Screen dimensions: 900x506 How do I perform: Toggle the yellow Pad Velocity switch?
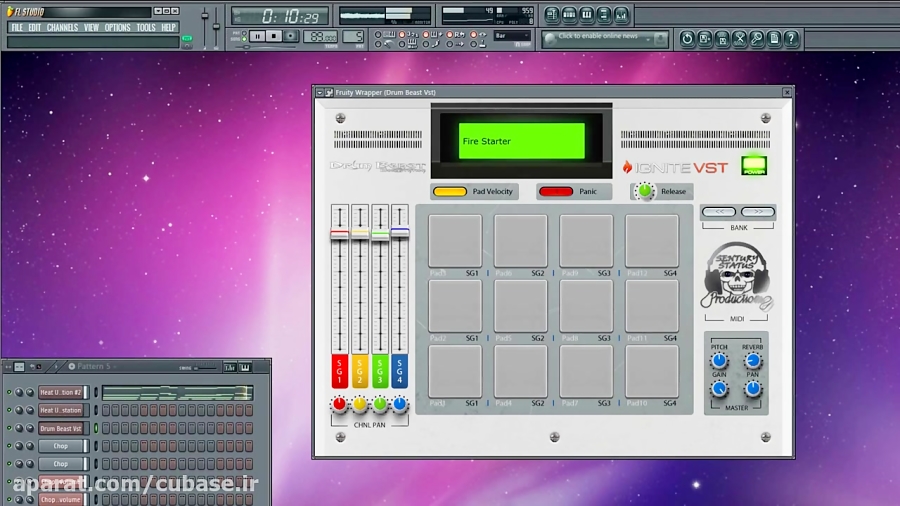450,192
